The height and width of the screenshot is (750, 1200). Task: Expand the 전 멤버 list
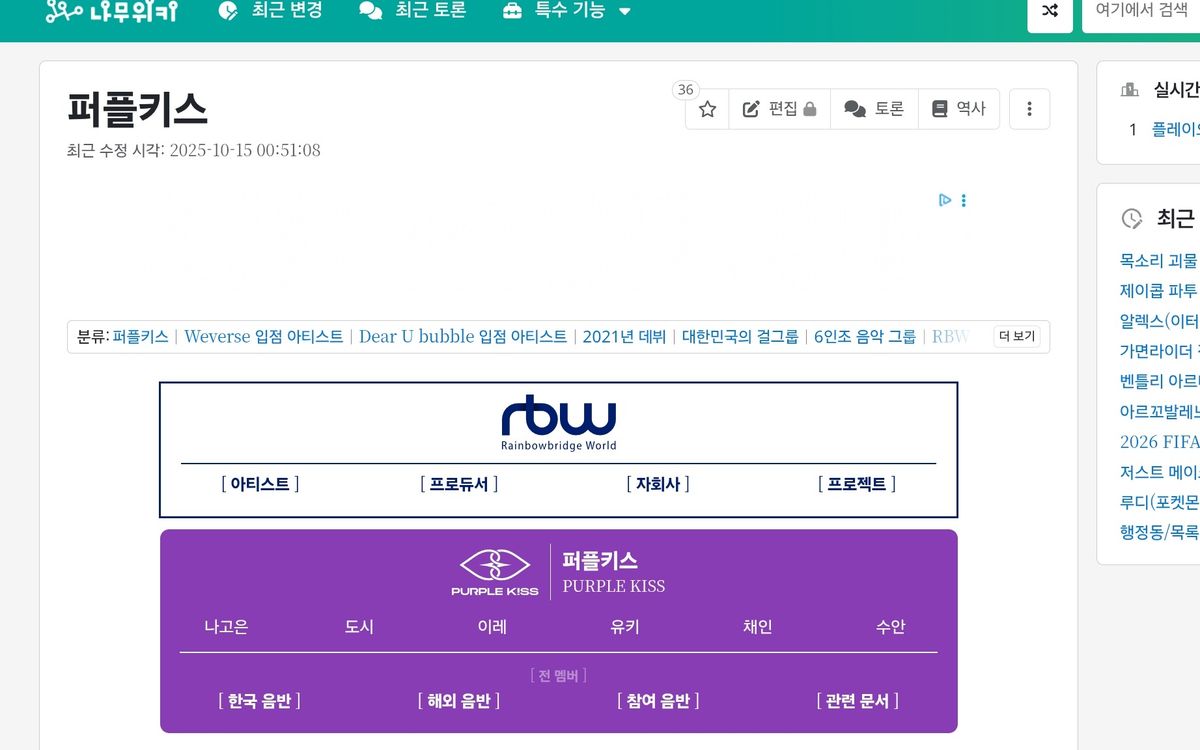coord(558,676)
